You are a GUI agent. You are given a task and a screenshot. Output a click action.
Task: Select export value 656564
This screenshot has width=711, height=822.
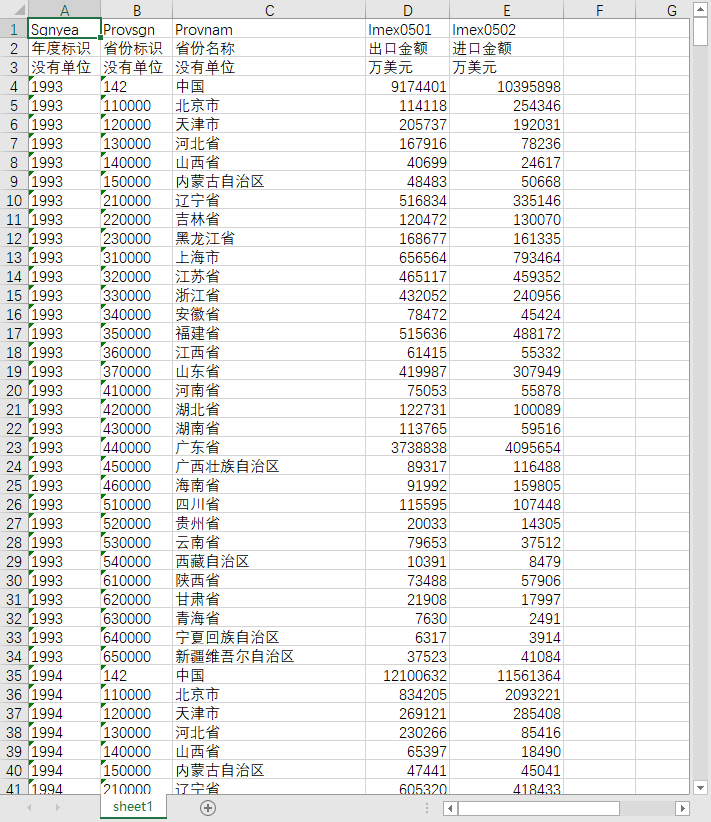coord(407,257)
